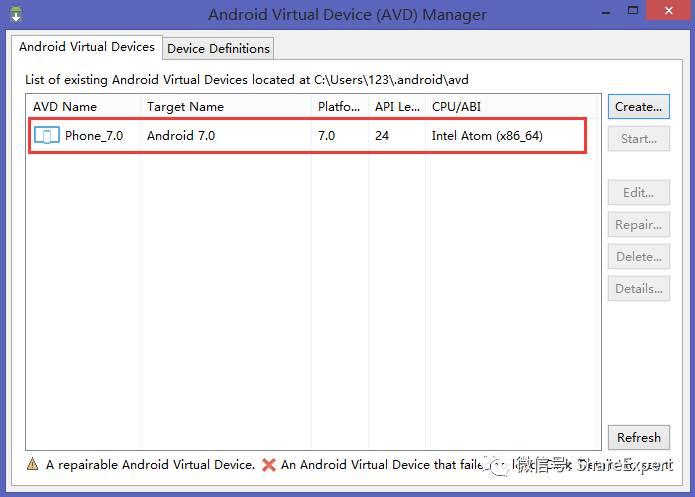Sort by the API Level column header
This screenshot has width=695, height=497.
tap(396, 107)
